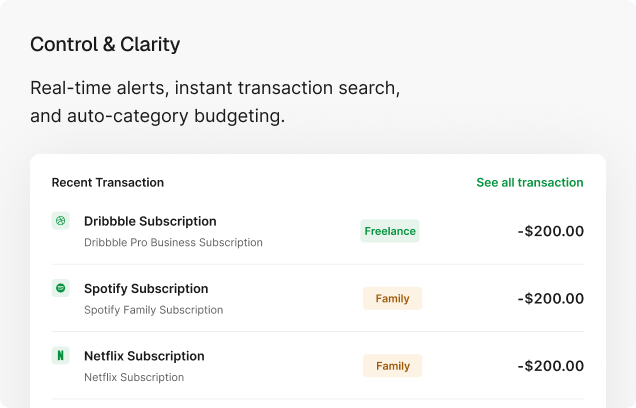Click the Netflix logo icon
Screen dimensions: 636x408
click(61, 355)
